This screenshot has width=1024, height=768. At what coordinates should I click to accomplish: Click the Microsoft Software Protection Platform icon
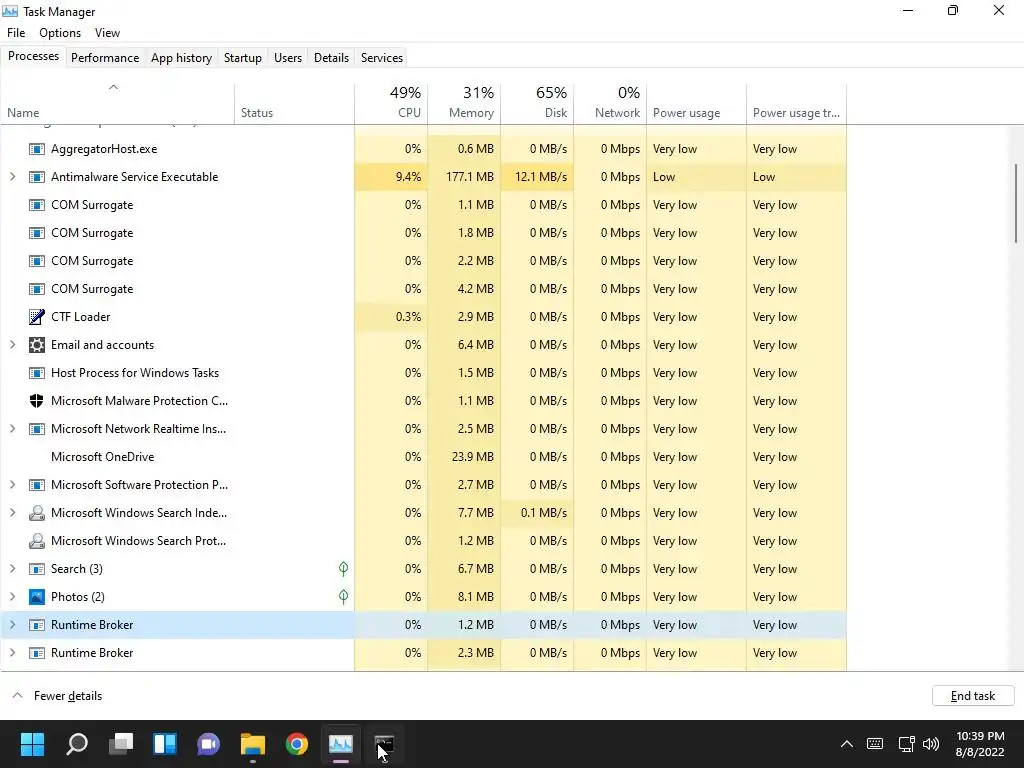pyautogui.click(x=37, y=485)
